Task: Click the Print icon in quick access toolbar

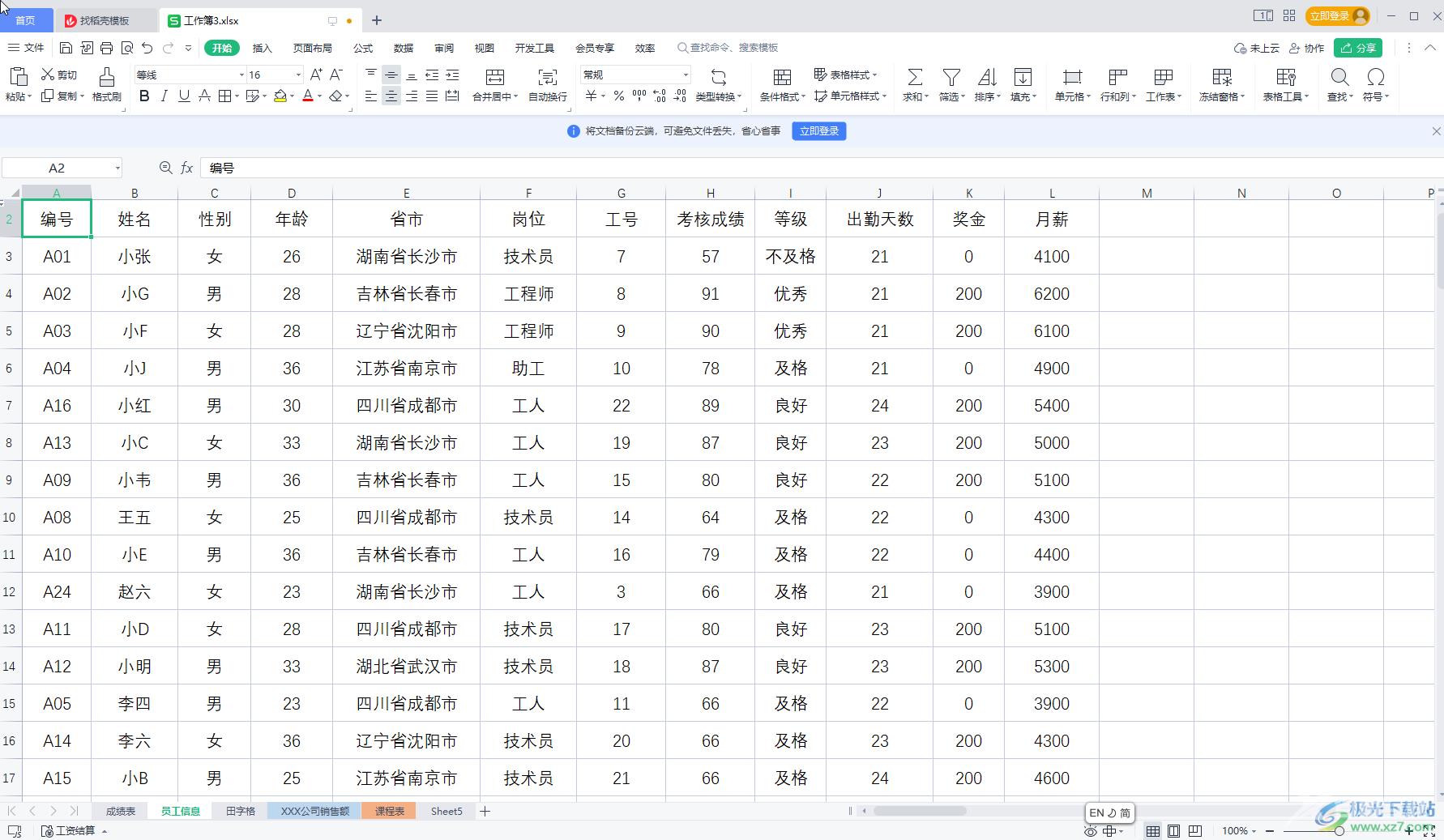Action: (107, 48)
